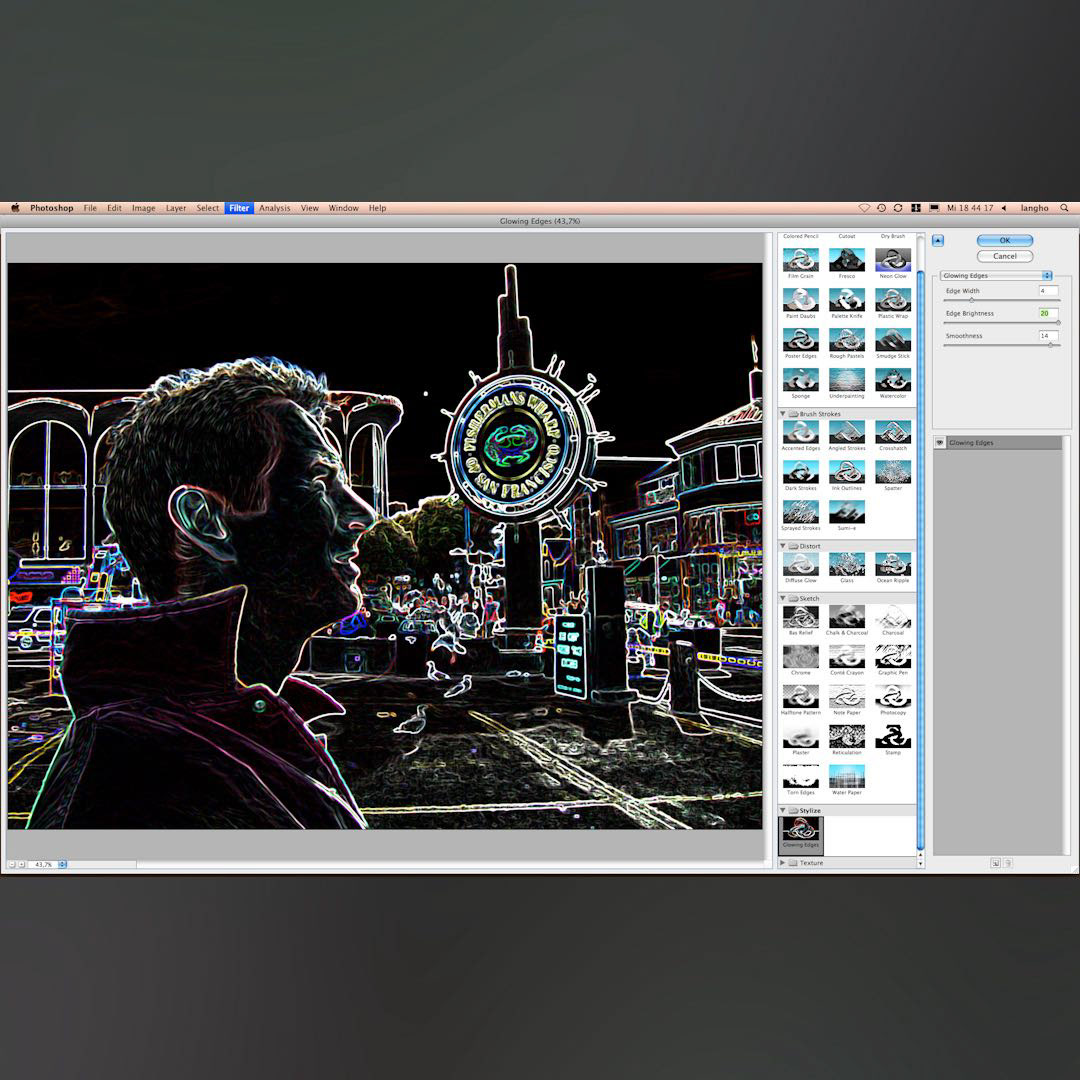
Task: Open the Analysis menu
Action: (274, 208)
